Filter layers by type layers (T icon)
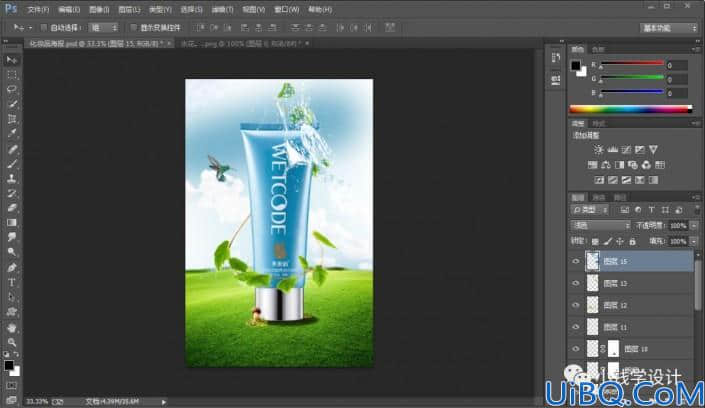This screenshot has height=408, width=705. 651,210
